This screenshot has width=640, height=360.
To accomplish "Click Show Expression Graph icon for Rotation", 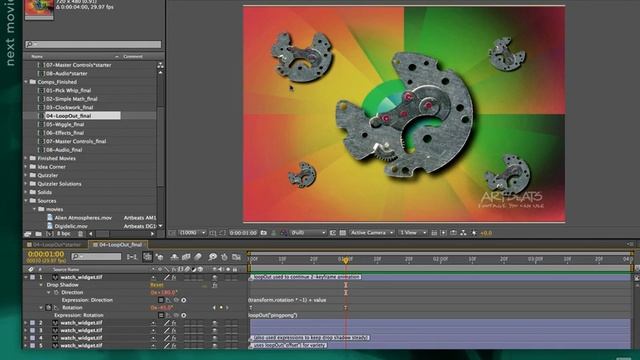I will [169, 315].
